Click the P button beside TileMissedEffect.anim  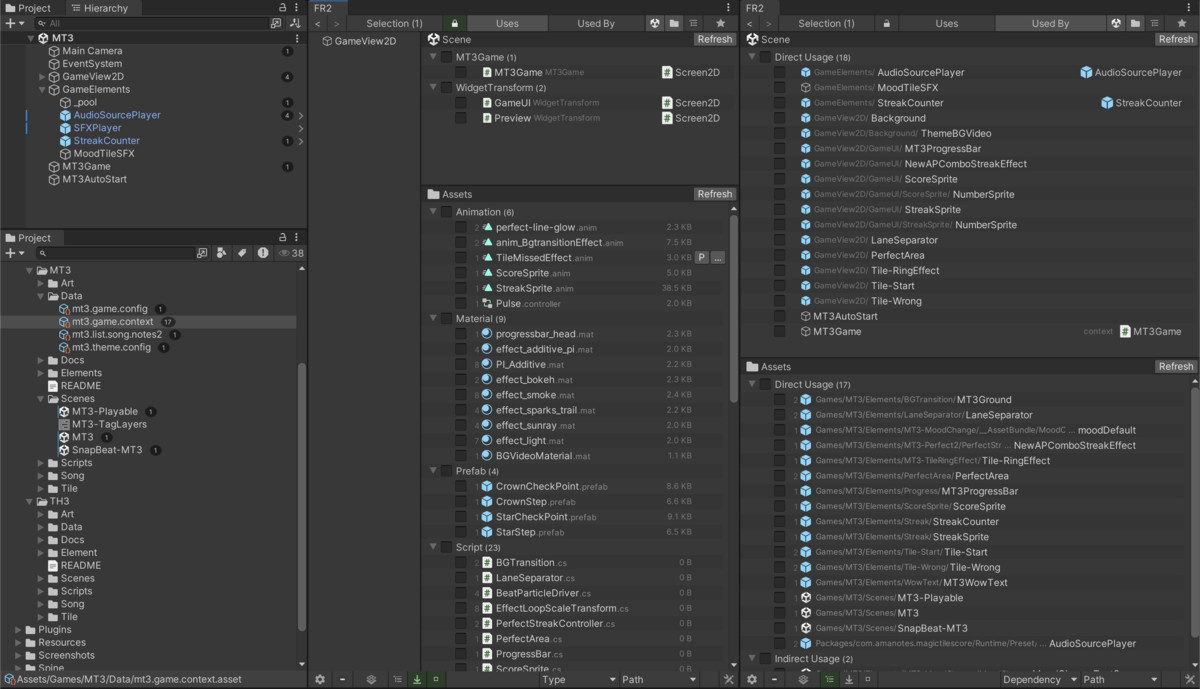[702, 258]
